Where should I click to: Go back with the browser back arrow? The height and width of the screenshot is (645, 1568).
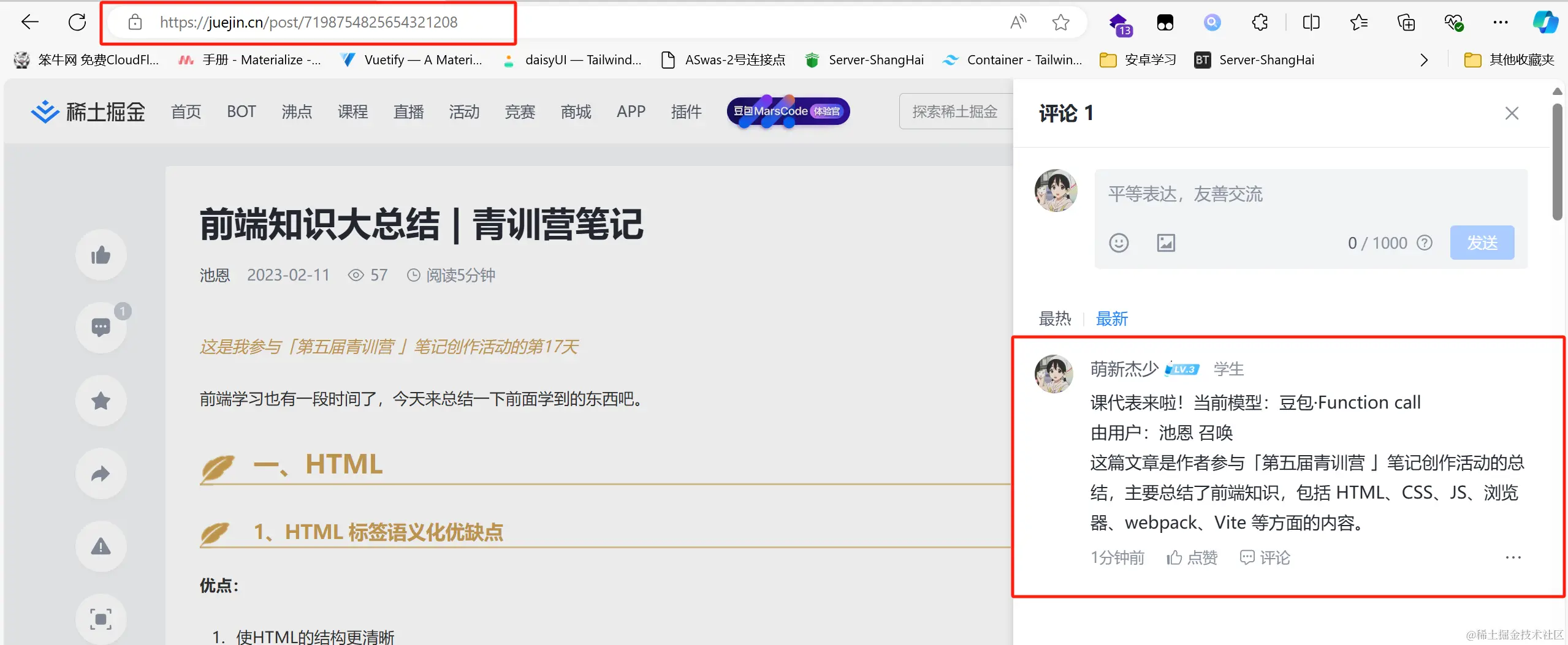coord(29,23)
